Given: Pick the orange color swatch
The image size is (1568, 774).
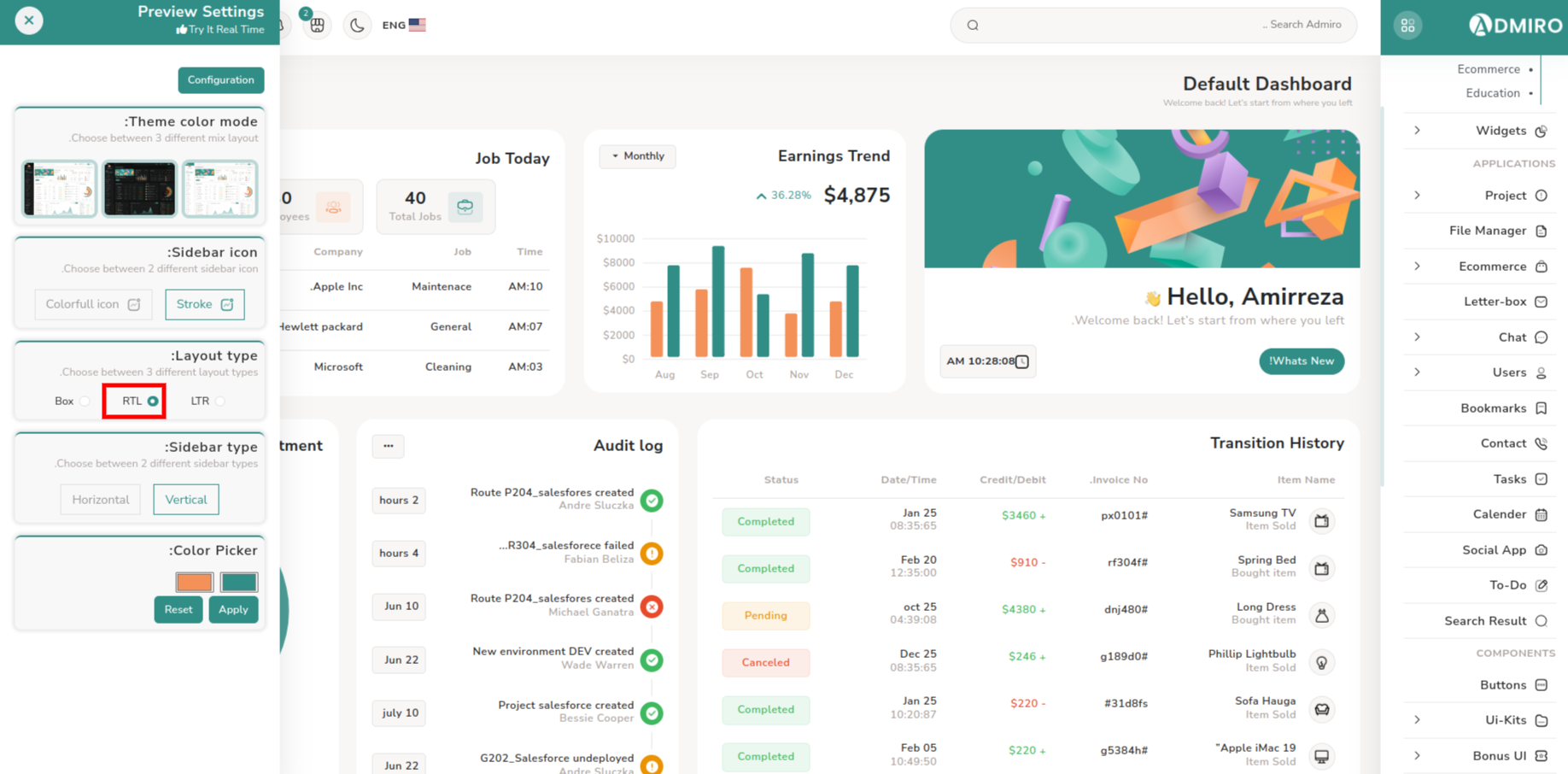Looking at the screenshot, I should pyautogui.click(x=195, y=583).
